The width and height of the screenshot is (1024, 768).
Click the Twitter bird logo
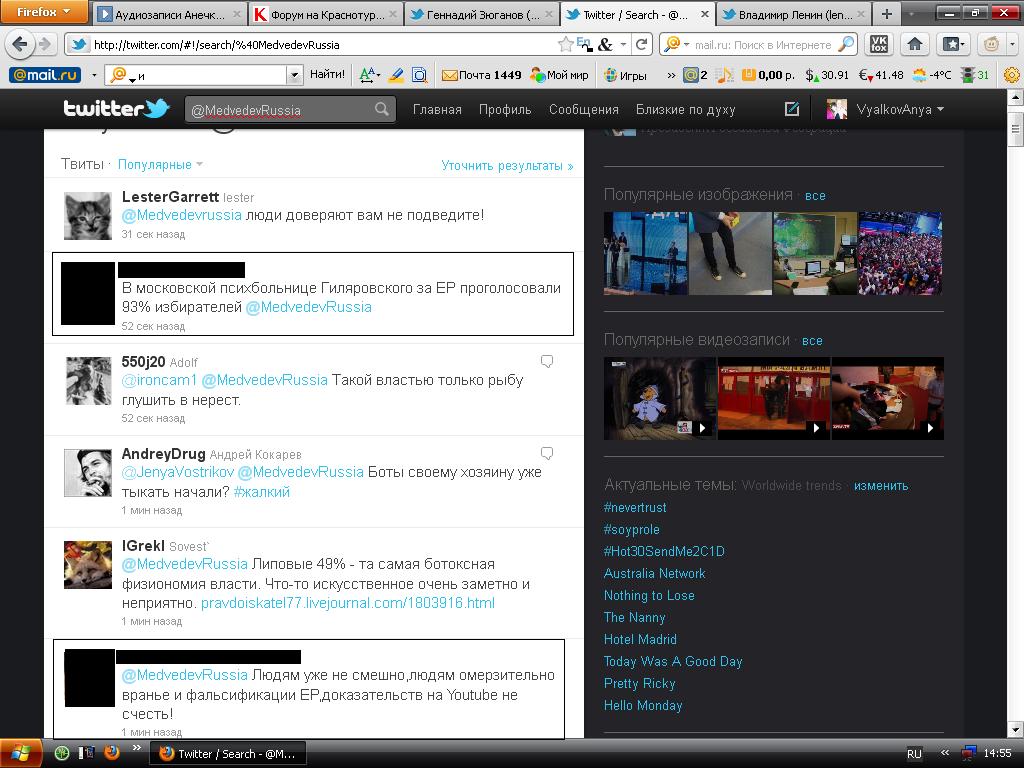(116, 108)
